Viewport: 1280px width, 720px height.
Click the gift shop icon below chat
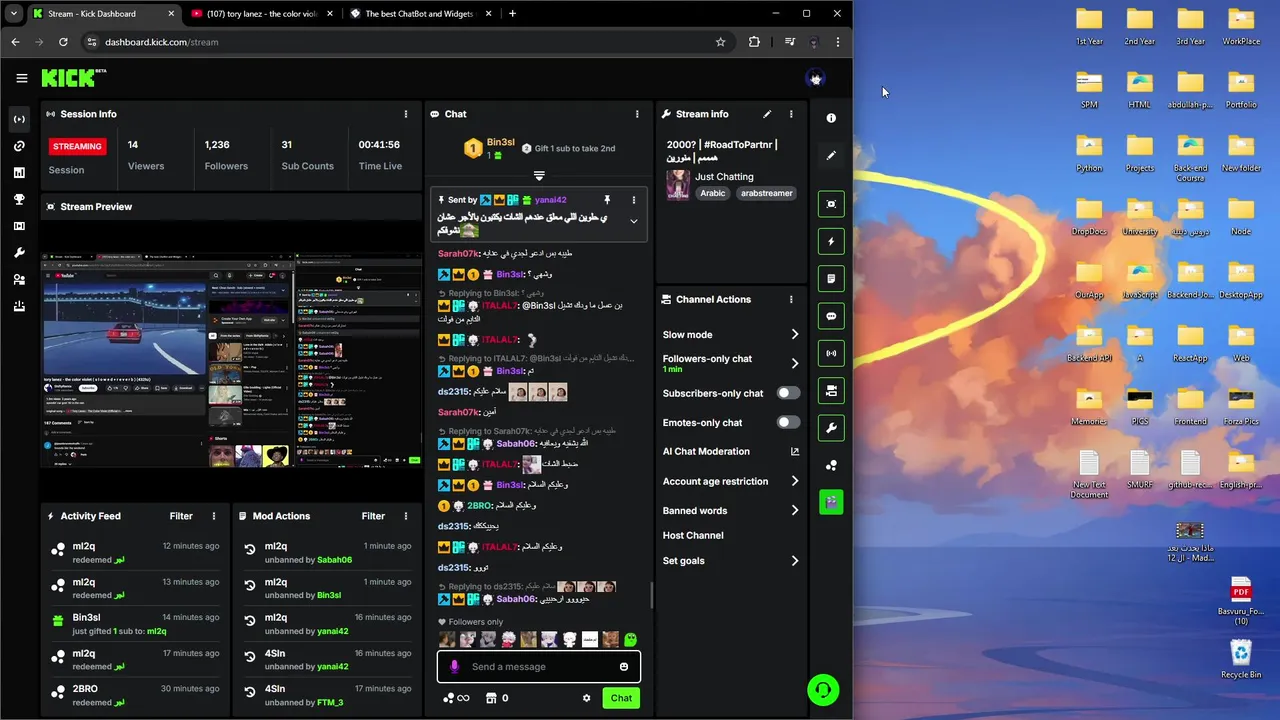491,698
